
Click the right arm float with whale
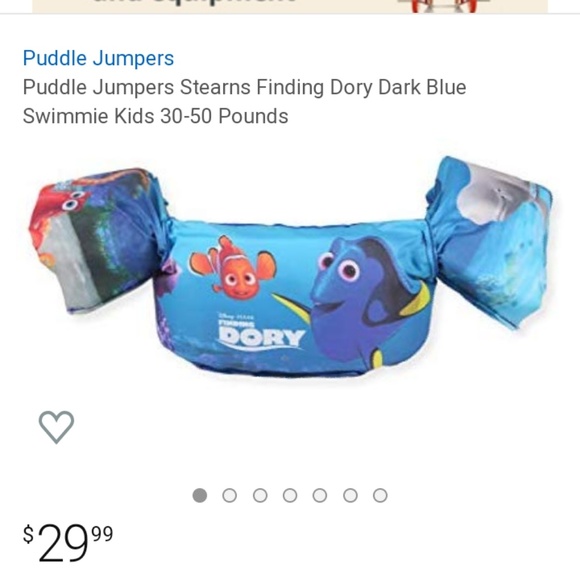pos(492,242)
